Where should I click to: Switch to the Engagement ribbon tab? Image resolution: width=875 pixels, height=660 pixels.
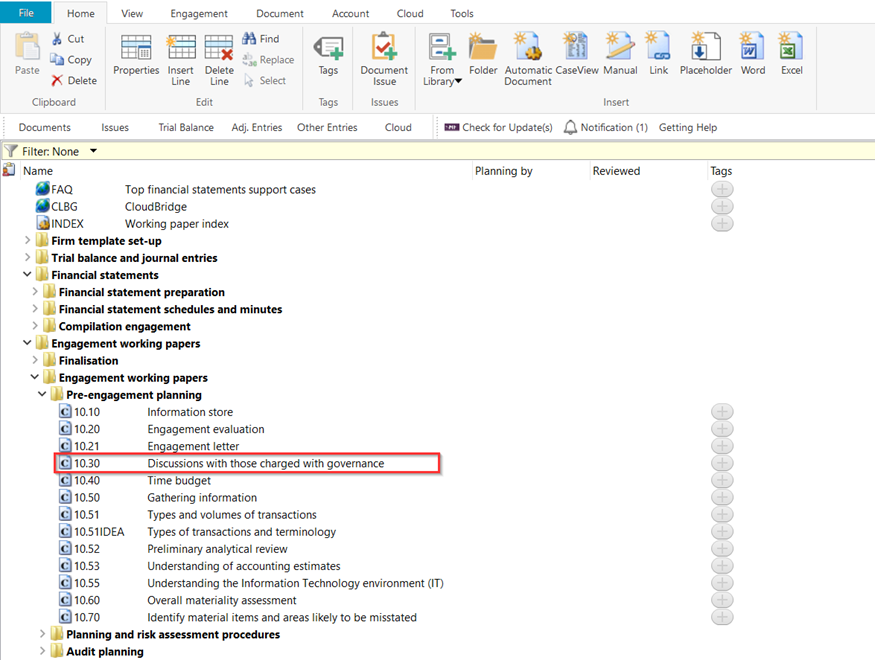pos(198,14)
